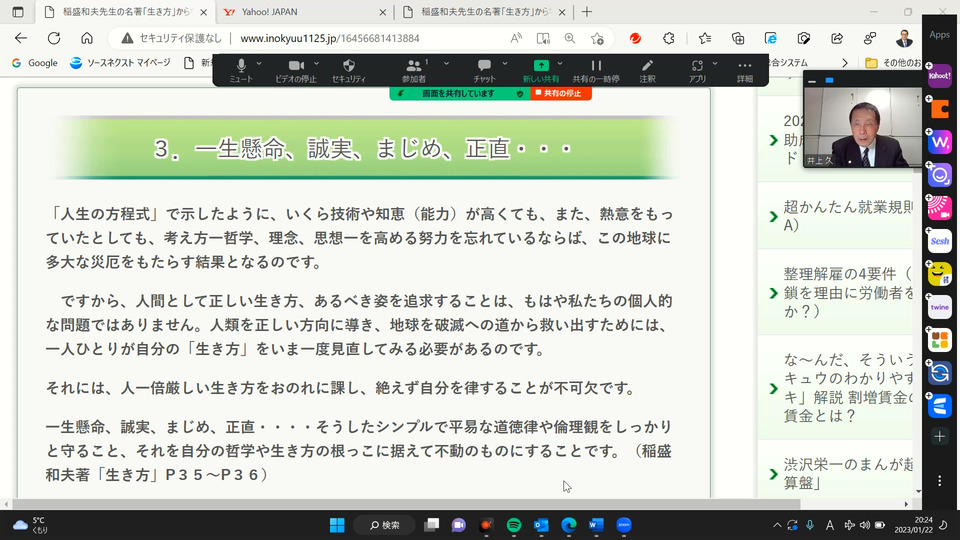Stop sharing the screen
960x540 pixels.
pyautogui.click(x=561, y=93)
